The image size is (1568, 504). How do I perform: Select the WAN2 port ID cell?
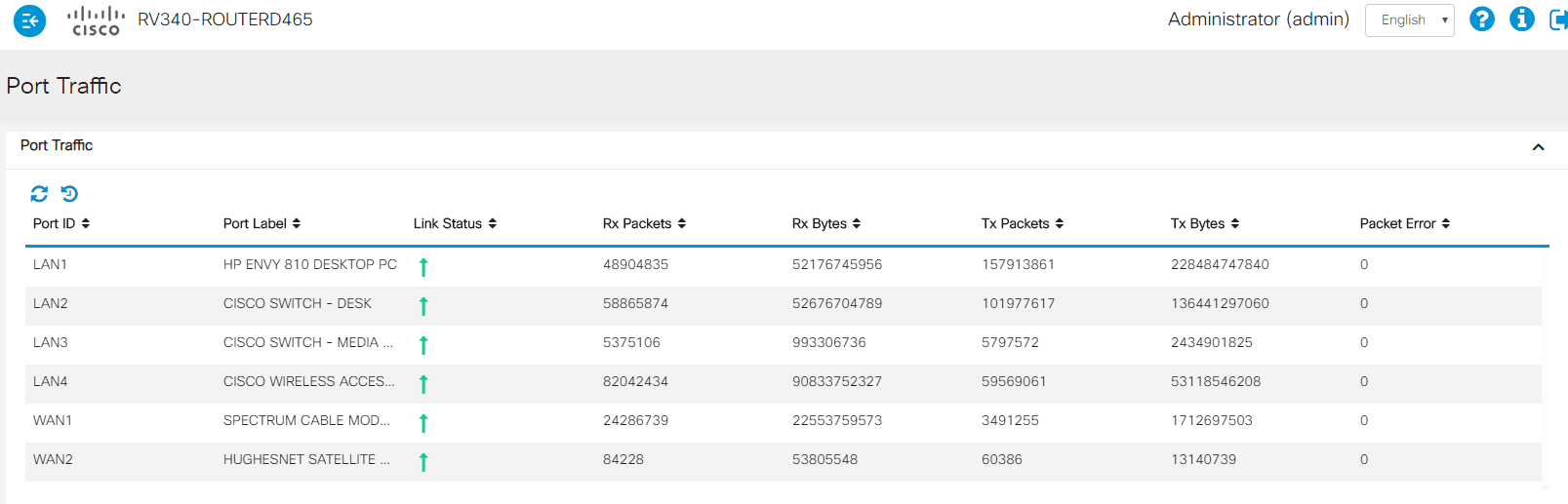point(53,459)
